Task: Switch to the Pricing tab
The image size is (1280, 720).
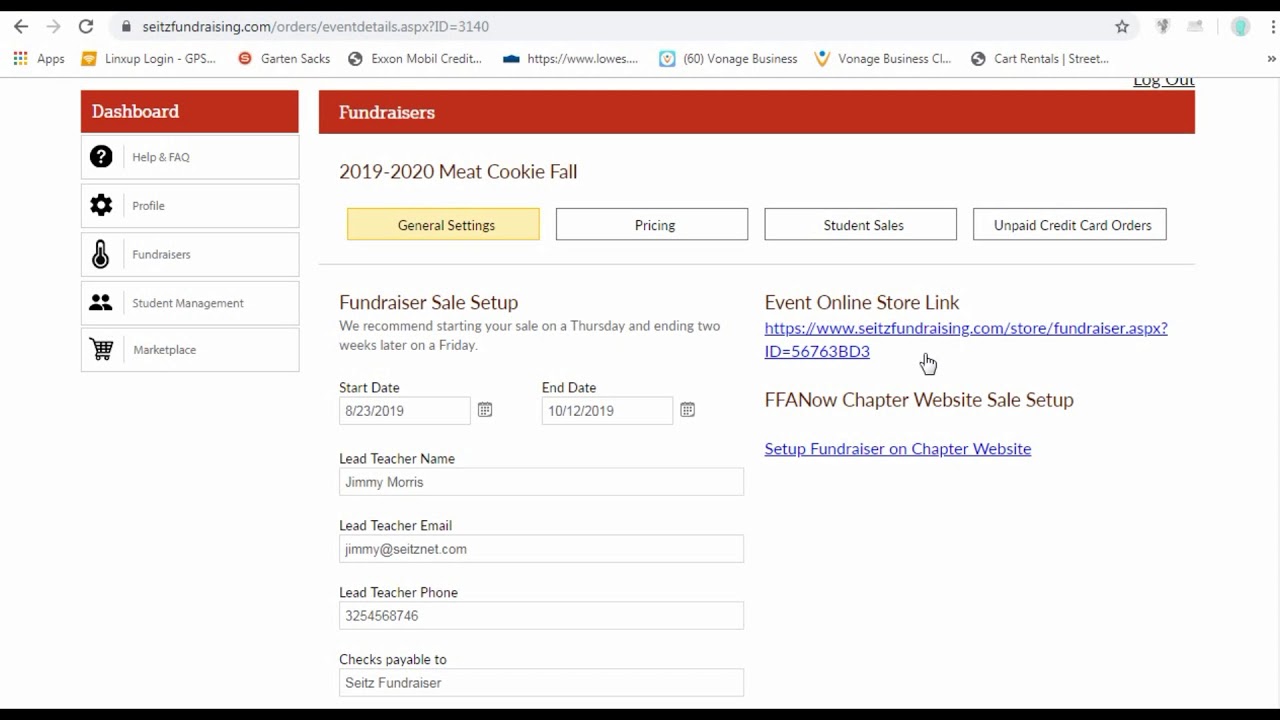Action: pyautogui.click(x=652, y=225)
